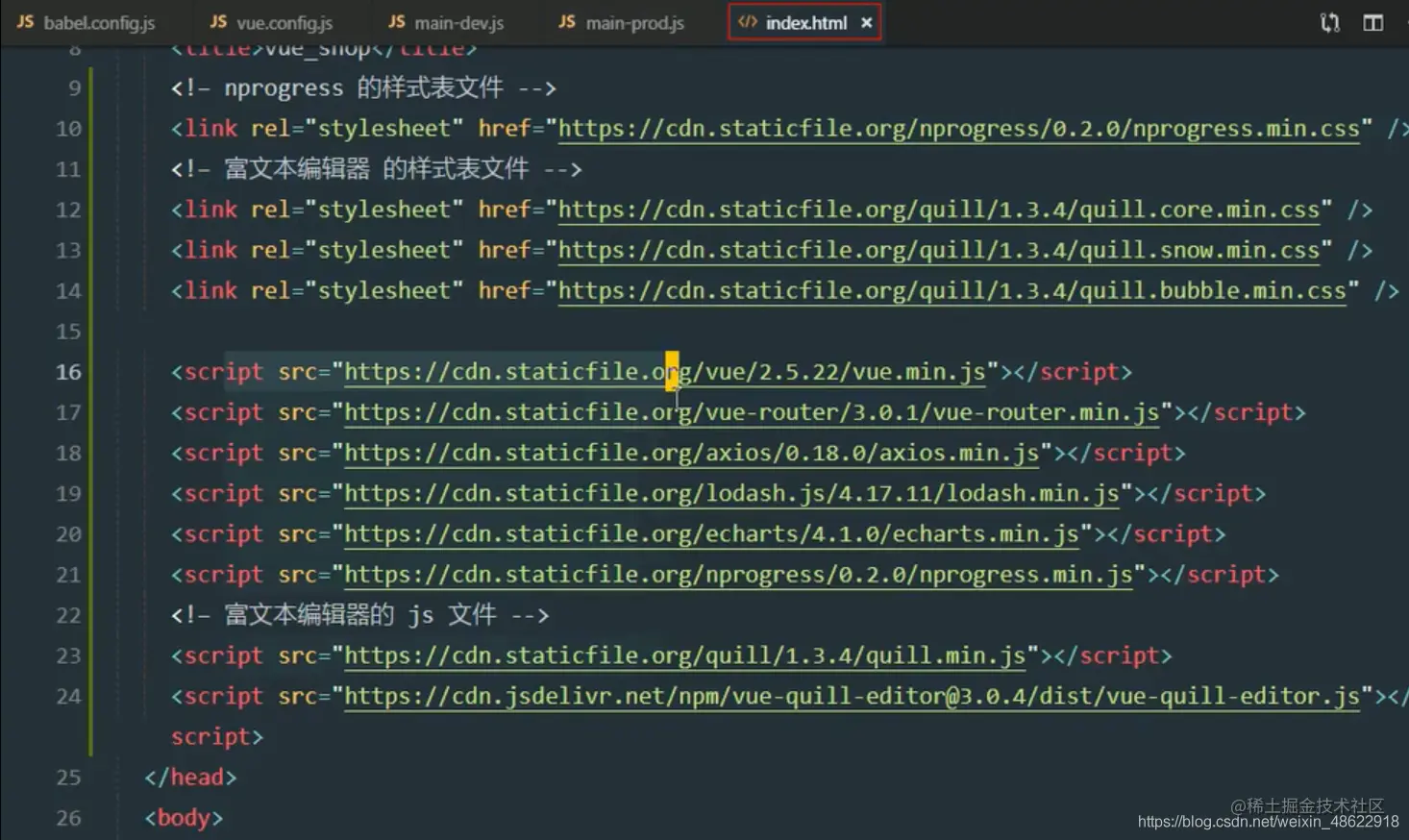Click the Open Changes toolbar icon
This screenshot has width=1409, height=840.
pyautogui.click(x=1329, y=22)
